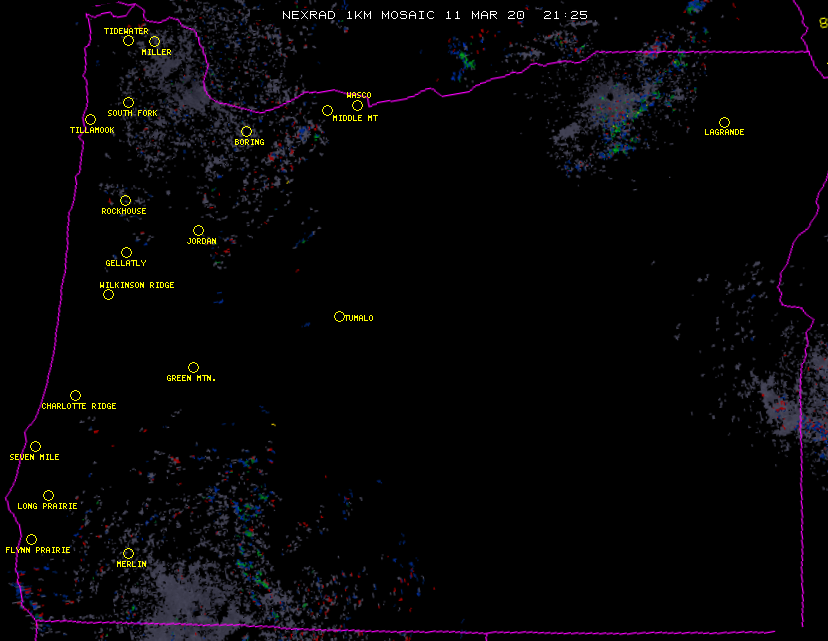This screenshot has width=828, height=641.
Task: Click the Tidewater station circle marker
Action: coord(128,41)
